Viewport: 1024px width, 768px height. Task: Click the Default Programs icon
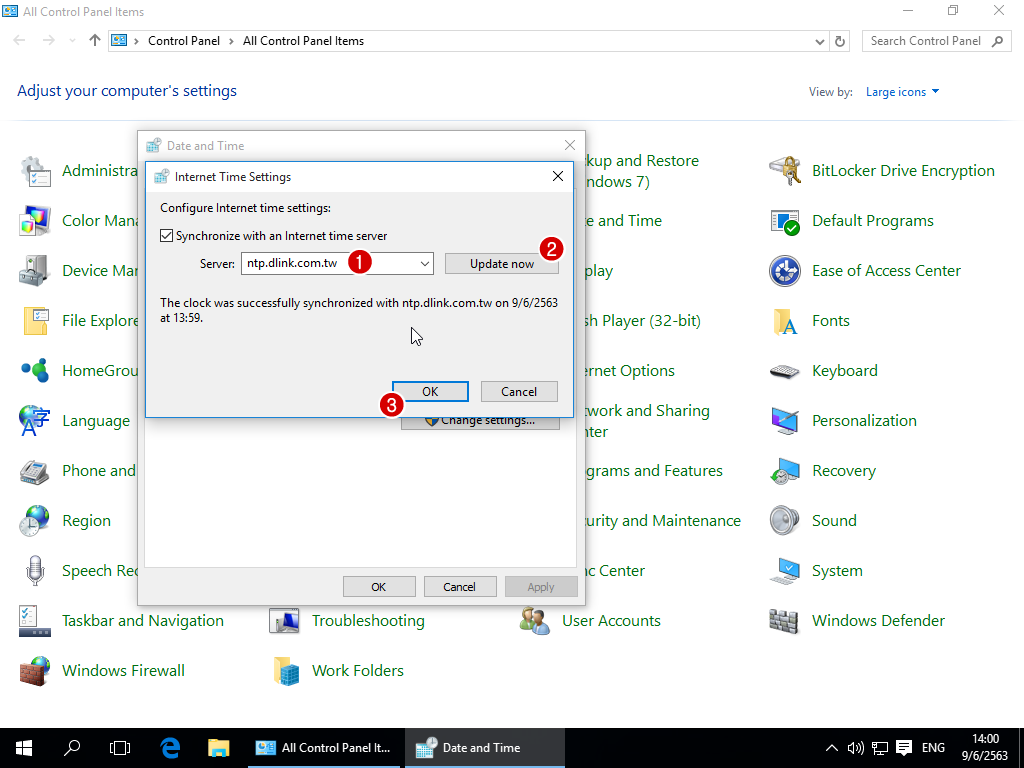click(785, 221)
